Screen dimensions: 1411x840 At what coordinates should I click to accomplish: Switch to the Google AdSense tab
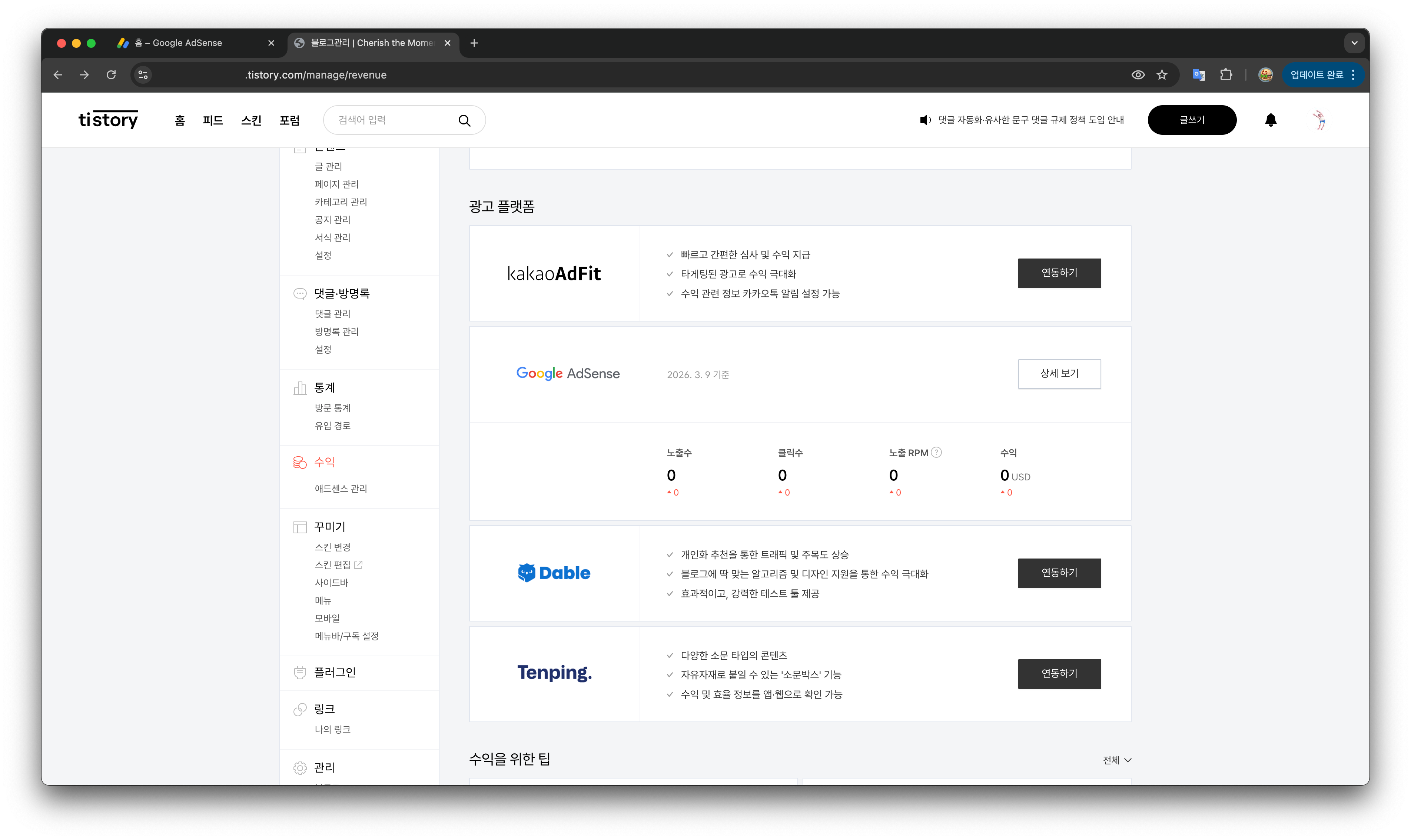tap(195, 43)
